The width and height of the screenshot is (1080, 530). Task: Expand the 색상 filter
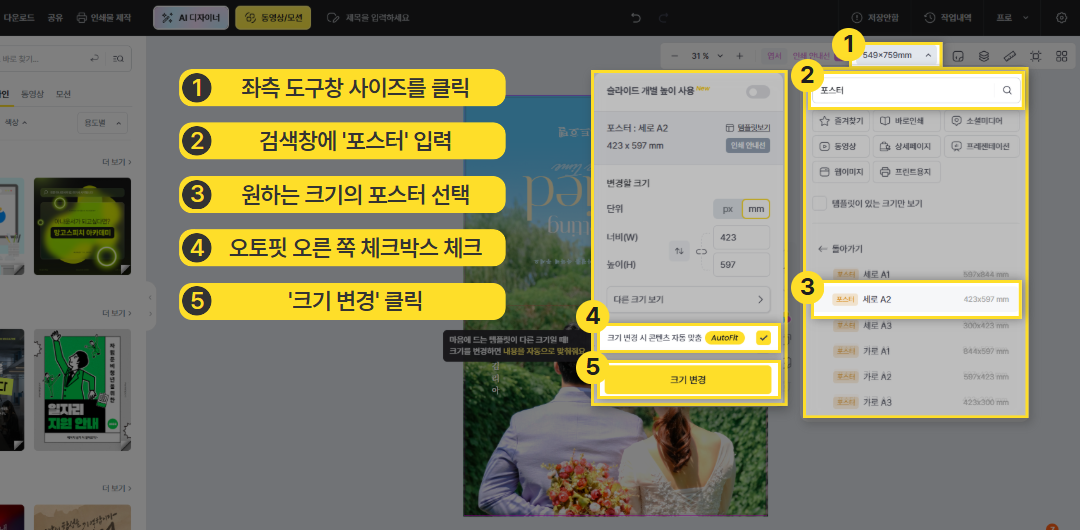point(17,122)
